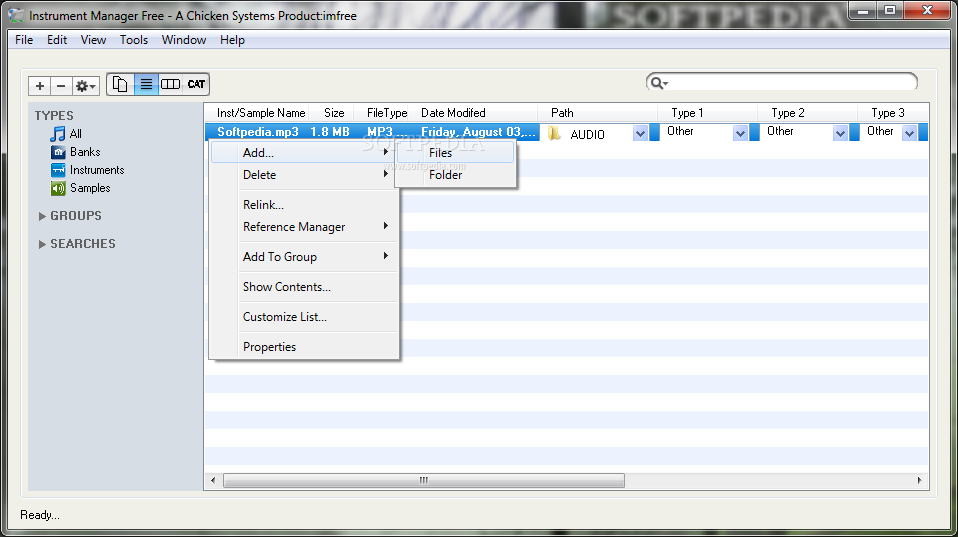Screen dimensions: 958x537
Task: Switch to the file pages view icon
Action: [120, 84]
